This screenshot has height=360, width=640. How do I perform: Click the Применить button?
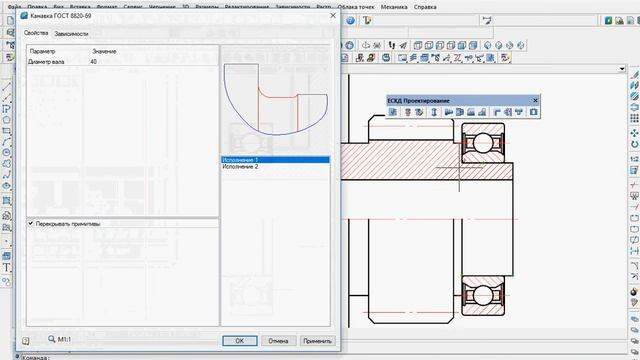click(x=317, y=341)
